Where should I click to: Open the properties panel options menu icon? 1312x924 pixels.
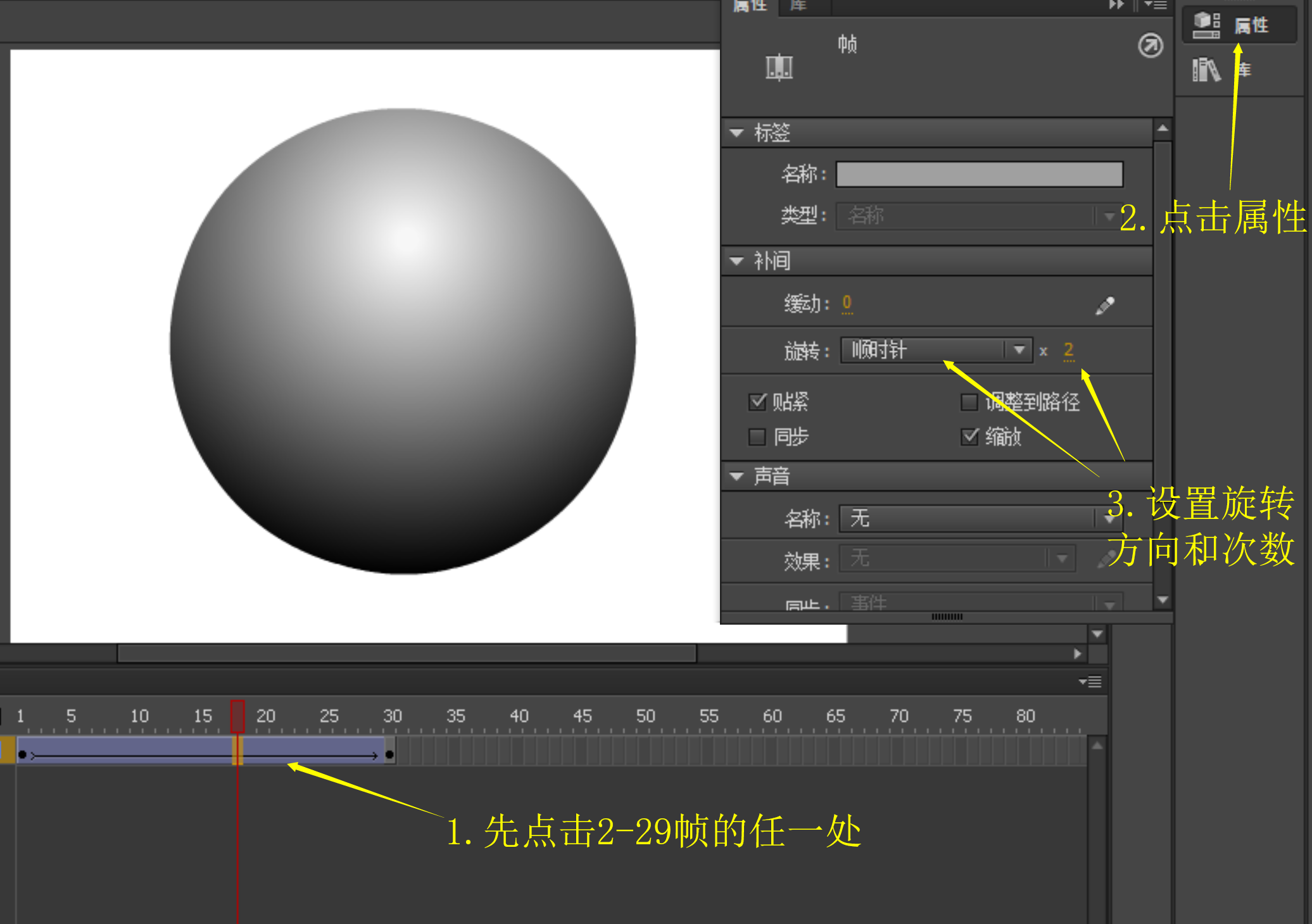click(1156, 5)
